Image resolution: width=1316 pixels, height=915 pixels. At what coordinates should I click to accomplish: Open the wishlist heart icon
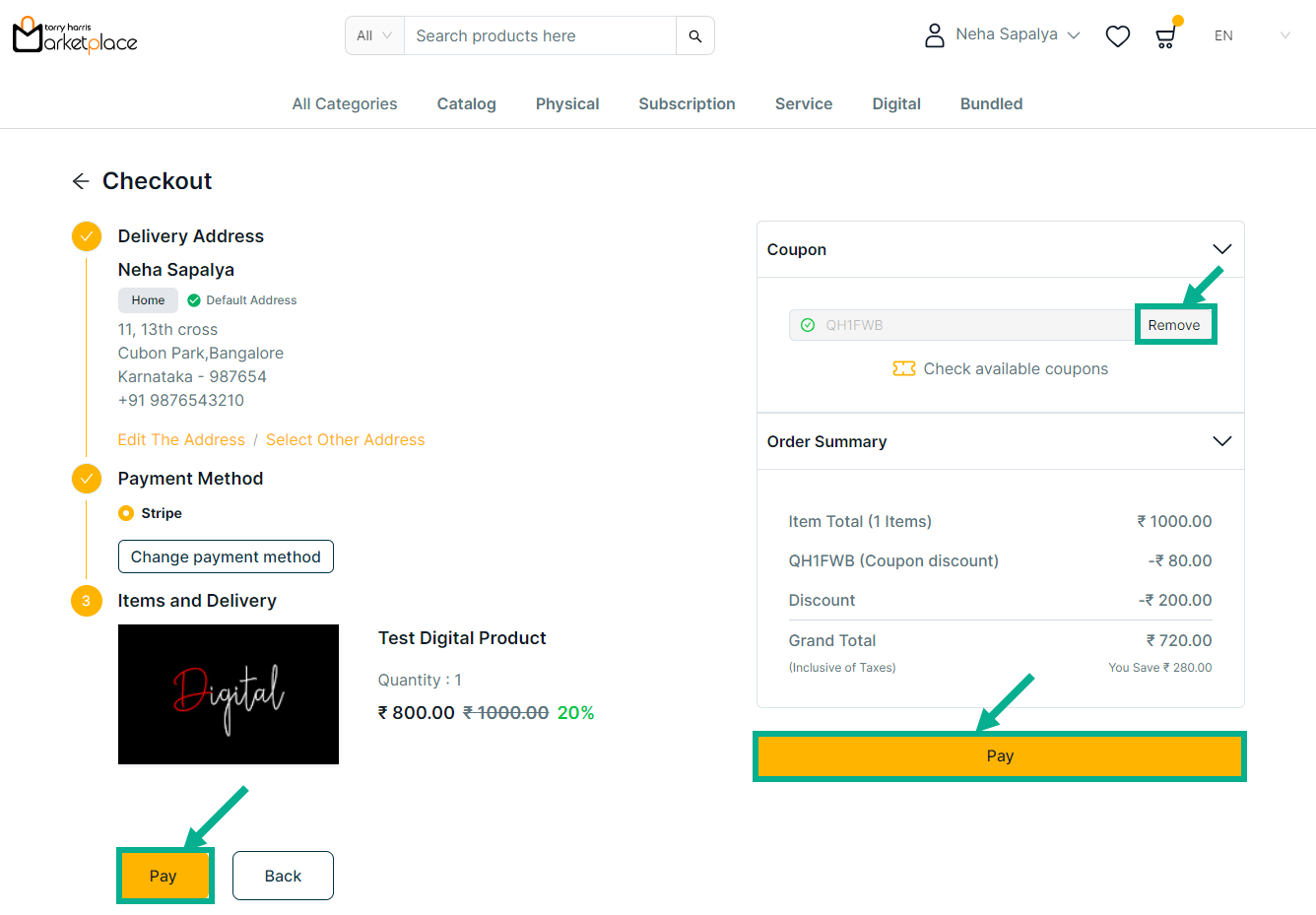coord(1117,36)
